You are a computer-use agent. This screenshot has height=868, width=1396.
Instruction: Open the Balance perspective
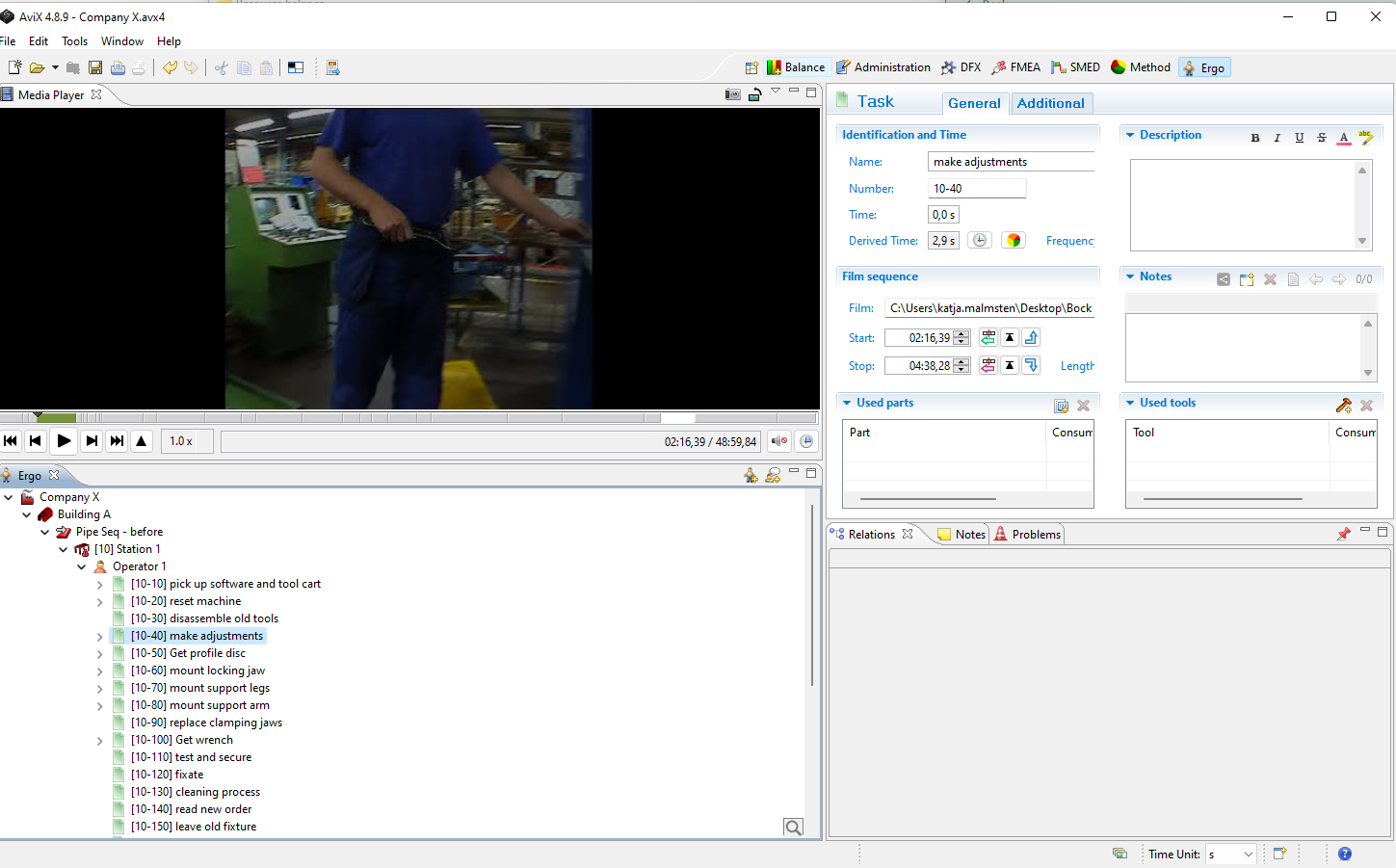(x=796, y=67)
